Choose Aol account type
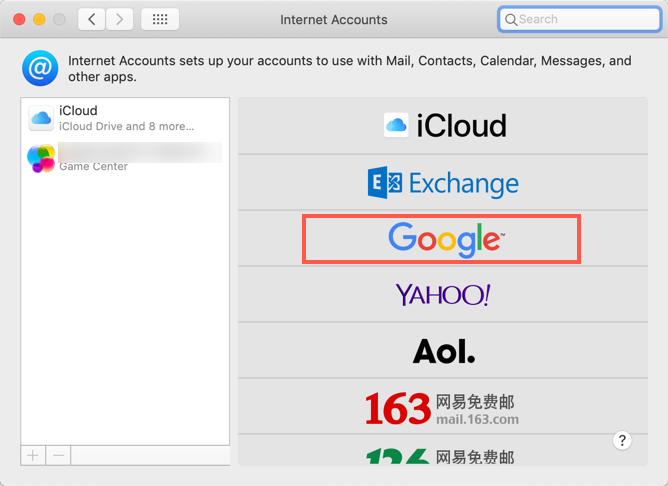 tap(443, 351)
